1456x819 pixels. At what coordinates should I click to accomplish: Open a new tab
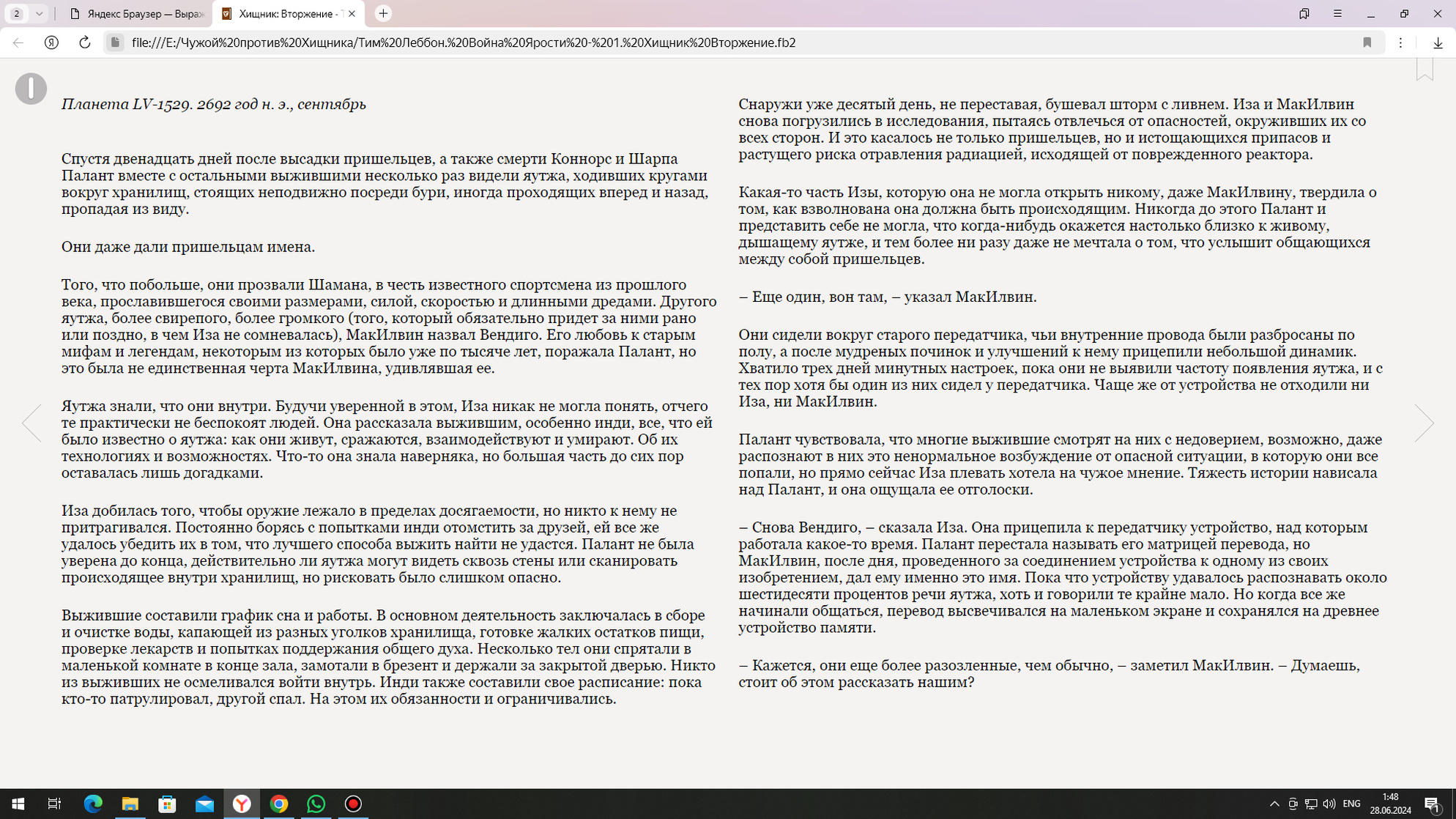click(x=383, y=14)
